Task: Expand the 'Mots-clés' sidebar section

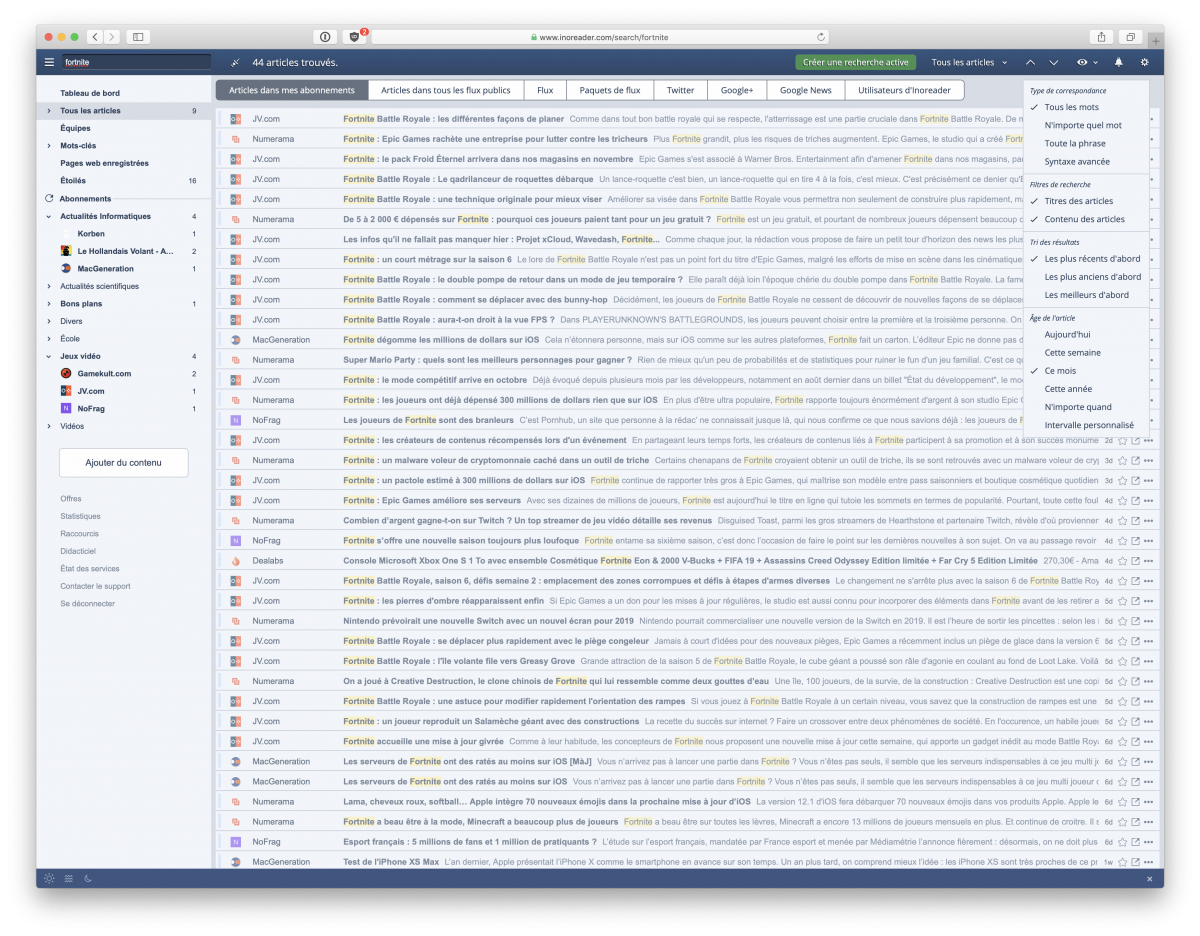Action: pos(48,146)
